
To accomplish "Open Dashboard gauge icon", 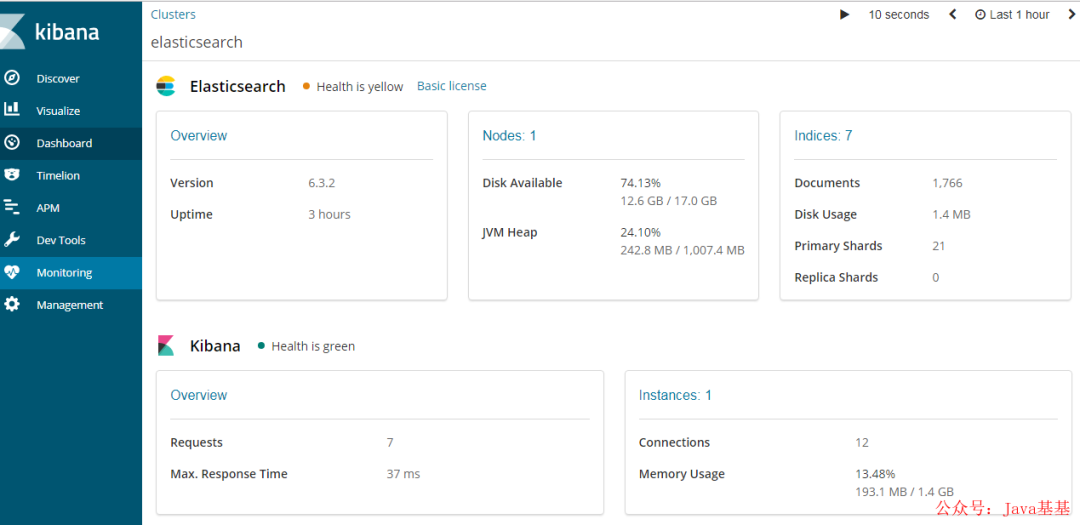I will 12,143.
